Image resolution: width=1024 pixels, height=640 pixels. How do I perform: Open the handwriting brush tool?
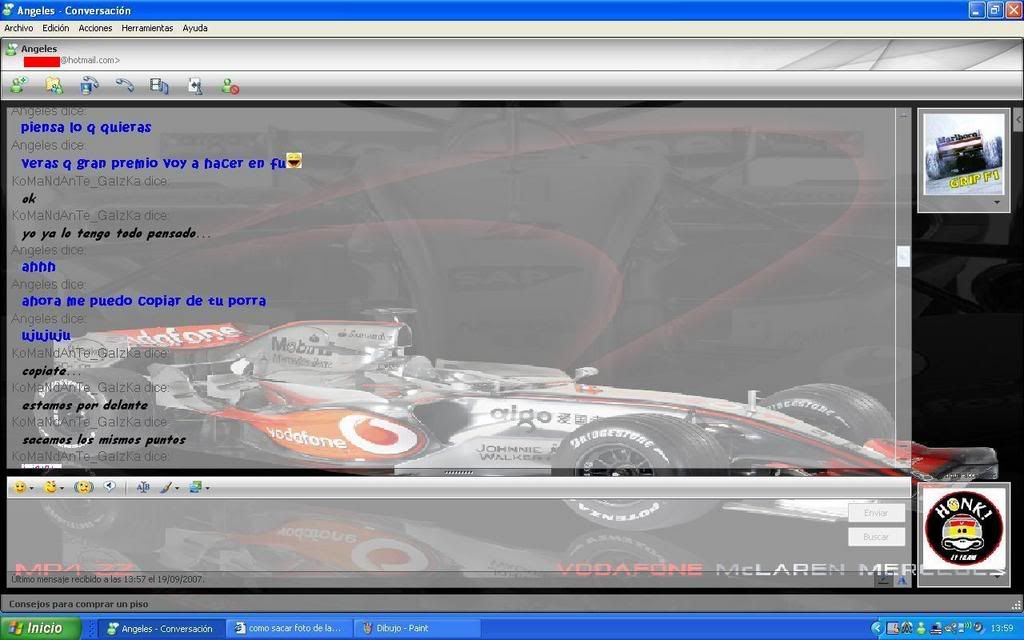click(166, 487)
